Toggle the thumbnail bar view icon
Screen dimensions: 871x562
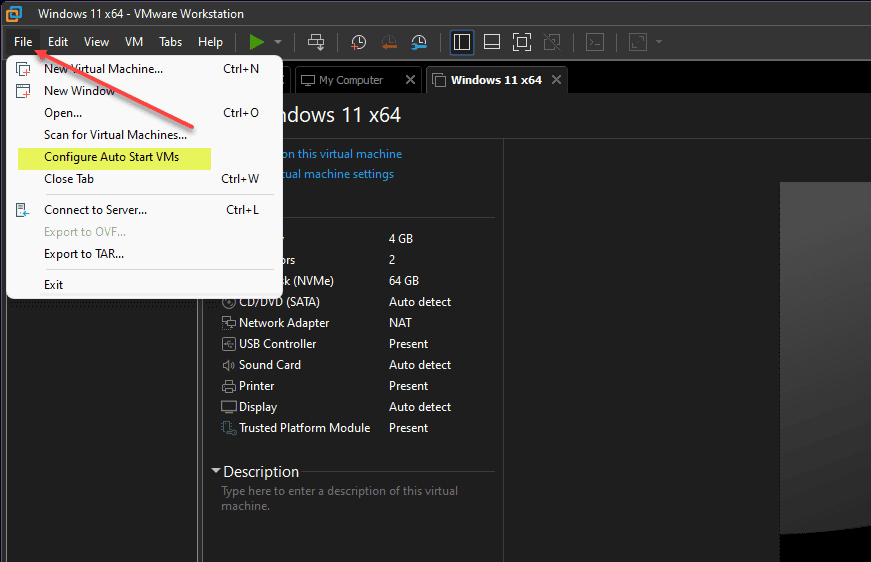492,42
